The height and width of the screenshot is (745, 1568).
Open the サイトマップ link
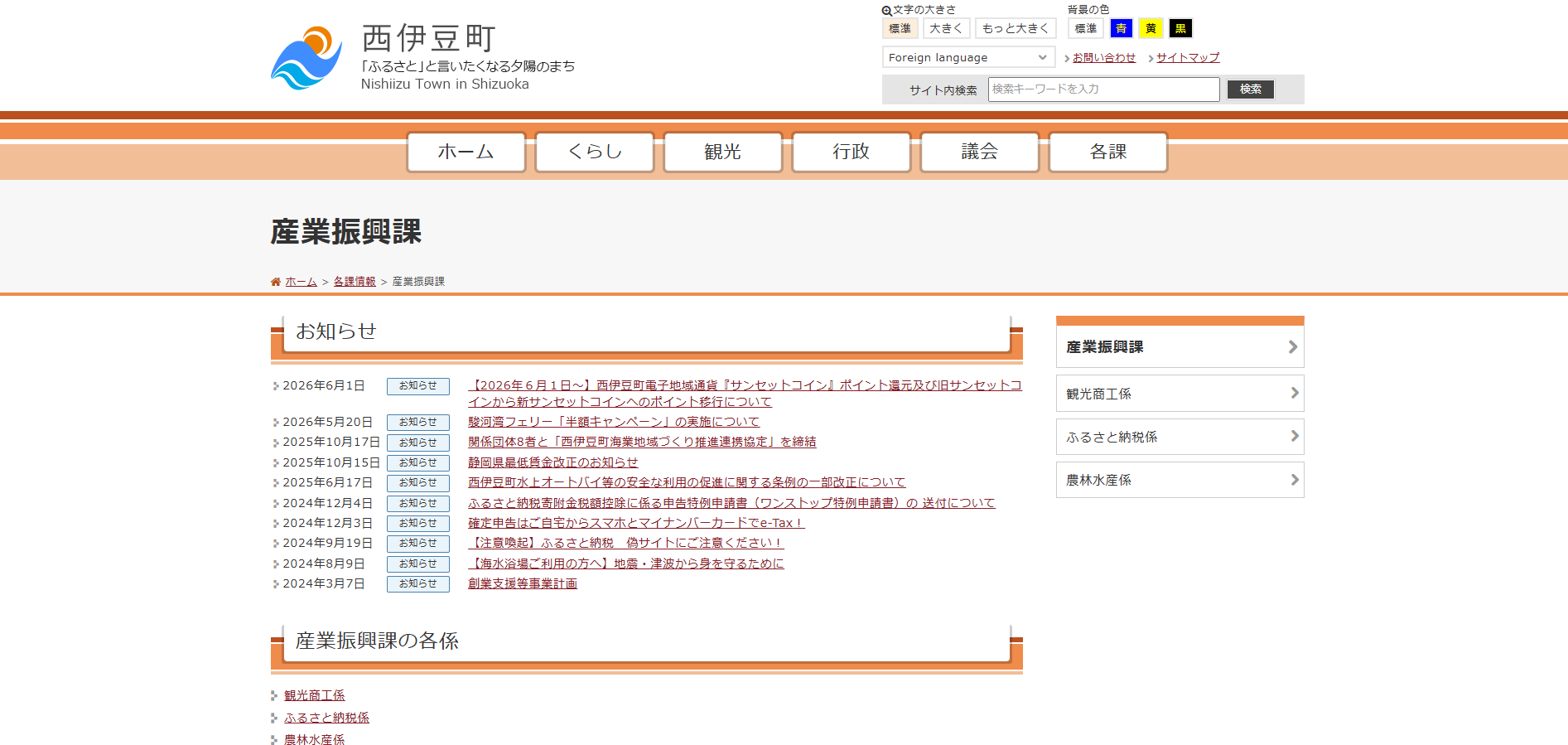tap(1188, 58)
